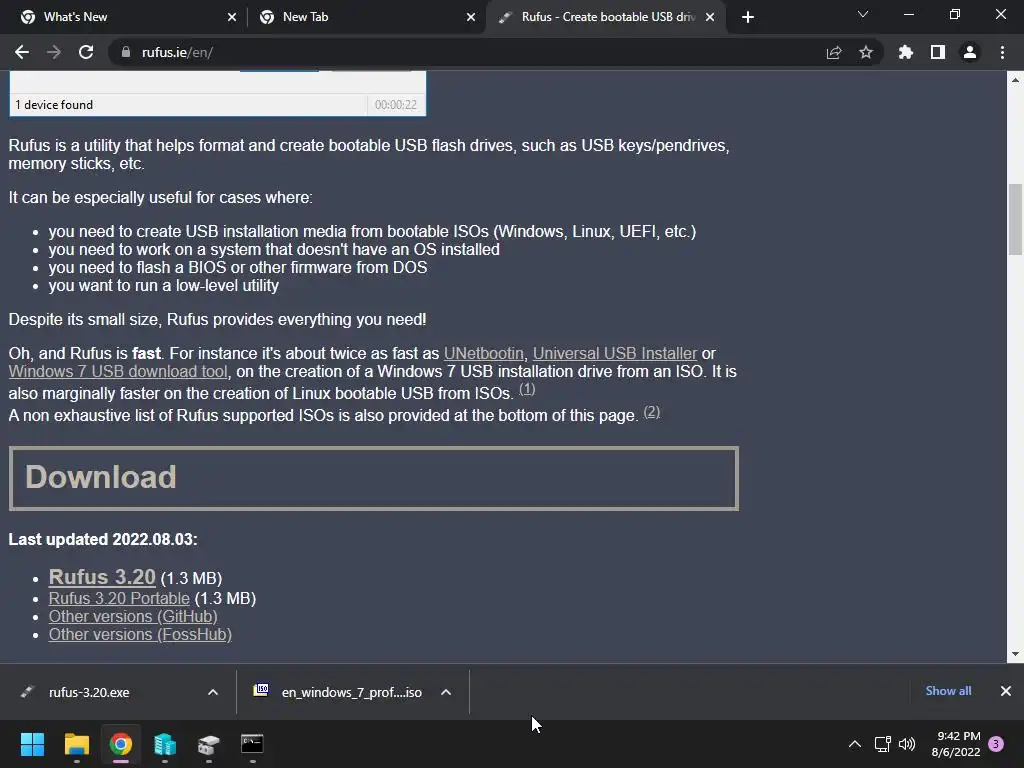Viewport: 1024px width, 768px height.
Task: Click the Chrome taskbar icon
Action: click(121, 744)
